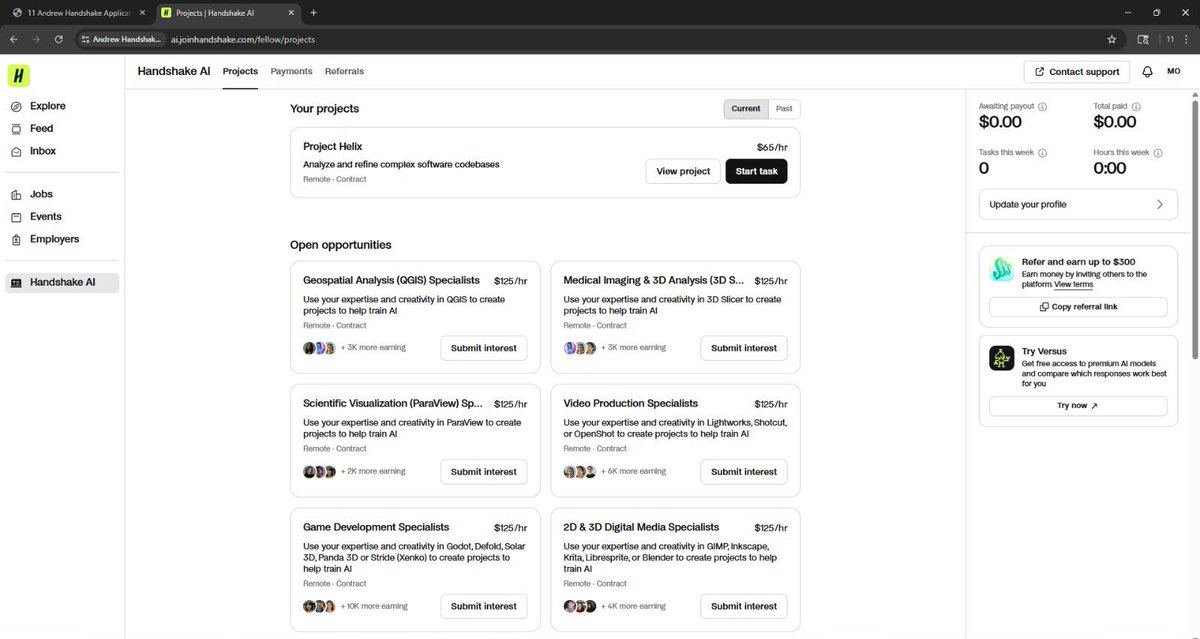Click the Hours this week info icon
The width and height of the screenshot is (1200, 639).
[x=1158, y=153]
